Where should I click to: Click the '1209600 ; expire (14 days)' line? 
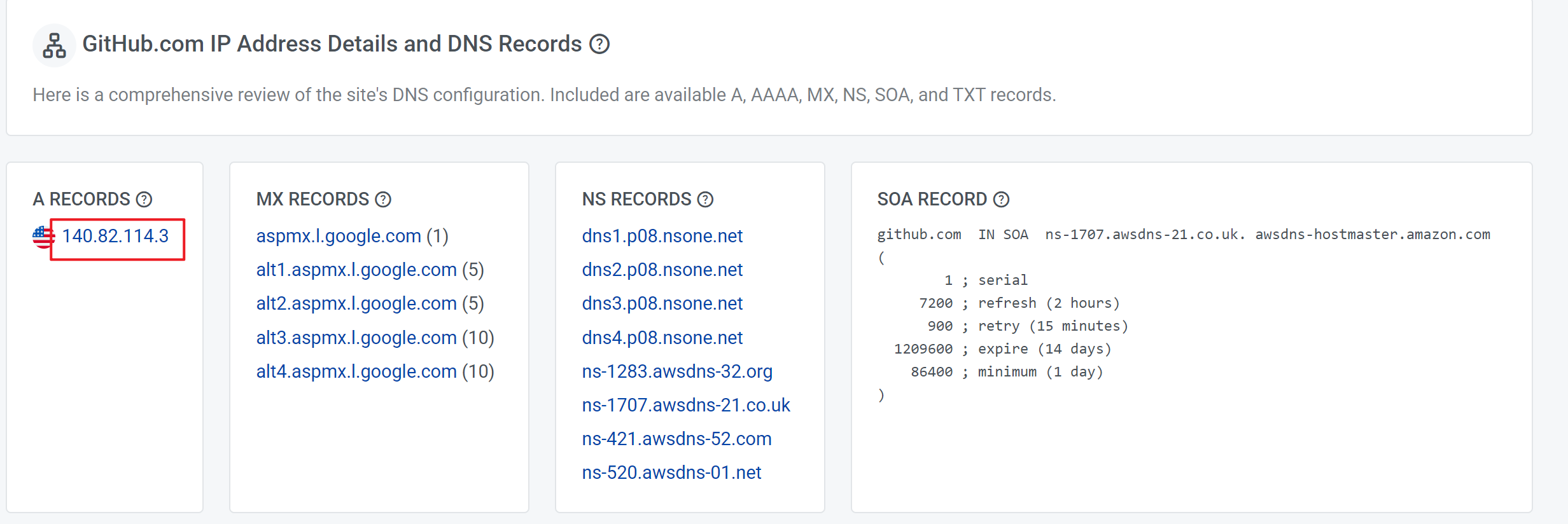1003,349
